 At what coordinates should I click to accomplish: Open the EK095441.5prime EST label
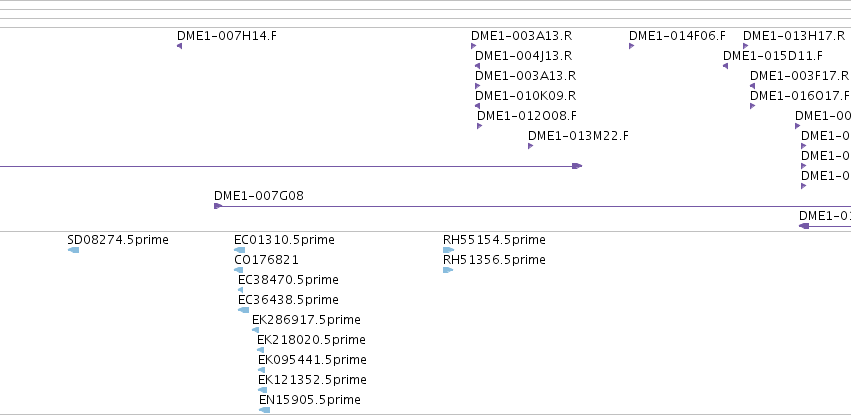pos(312,360)
